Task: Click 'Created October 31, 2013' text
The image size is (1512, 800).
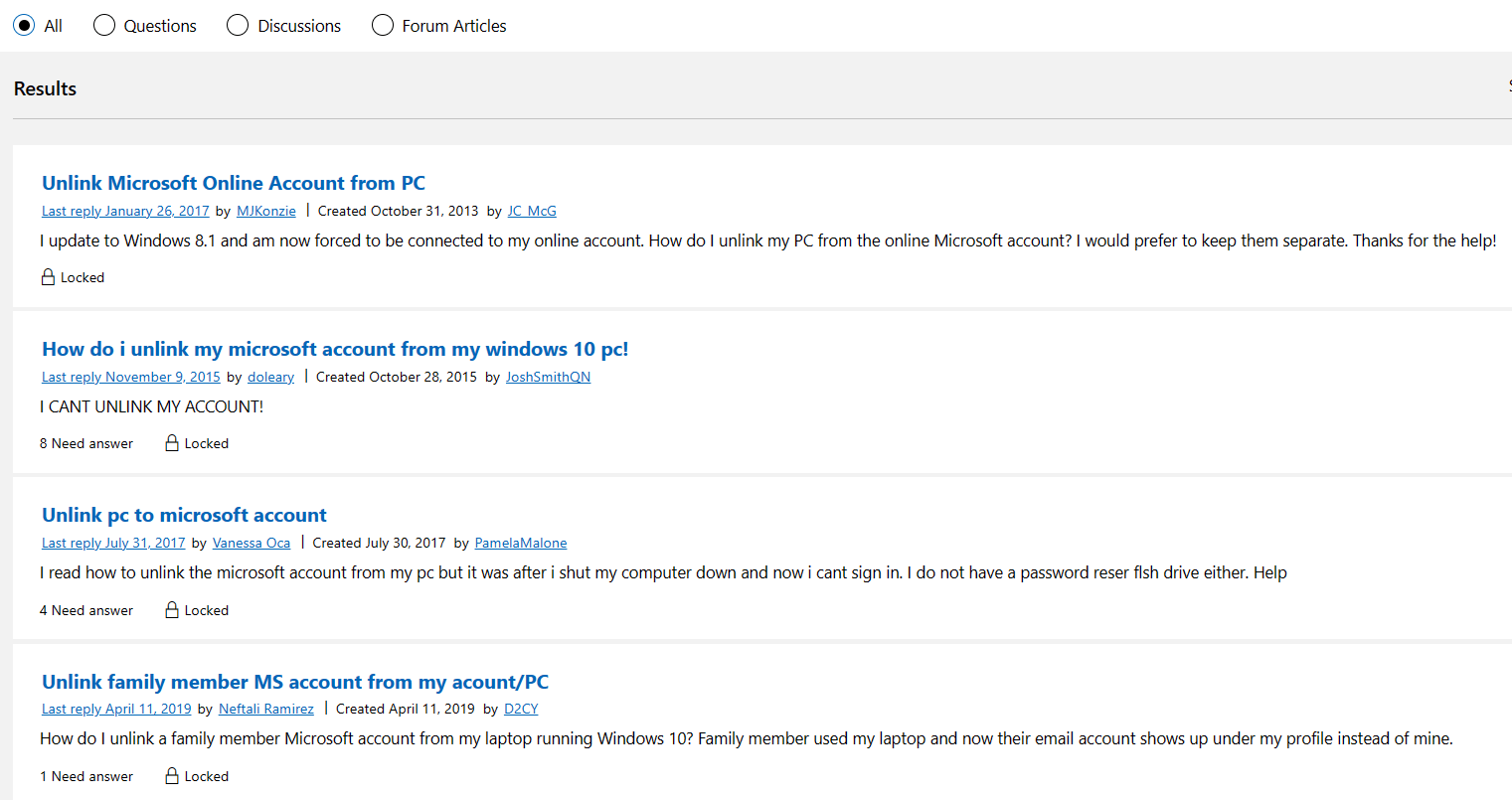Action: tap(398, 211)
